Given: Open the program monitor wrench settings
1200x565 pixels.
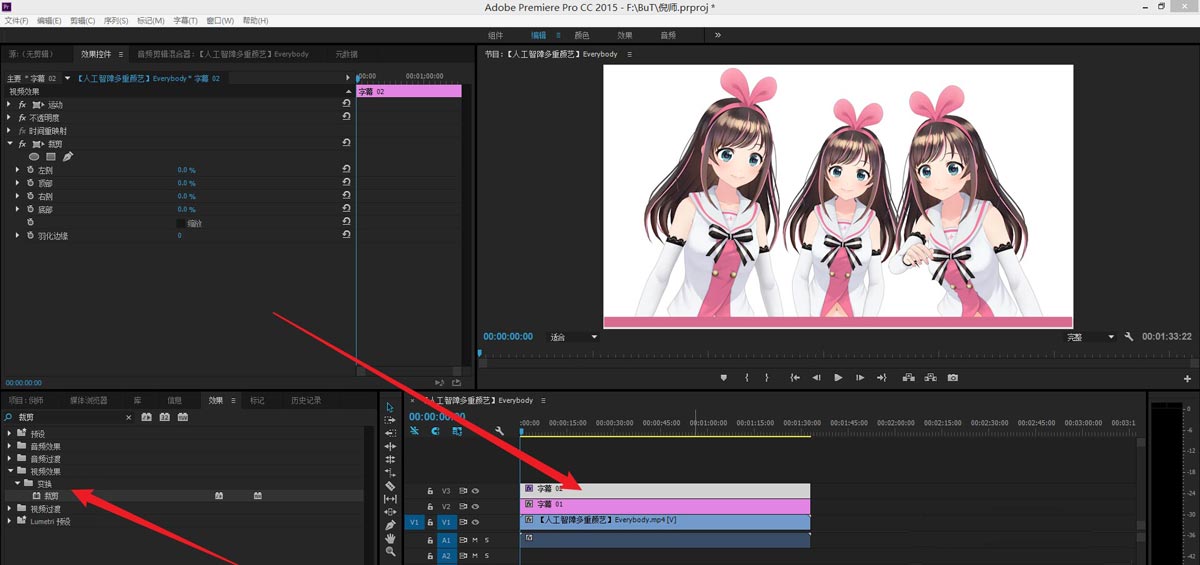Looking at the screenshot, I should coord(1129,337).
